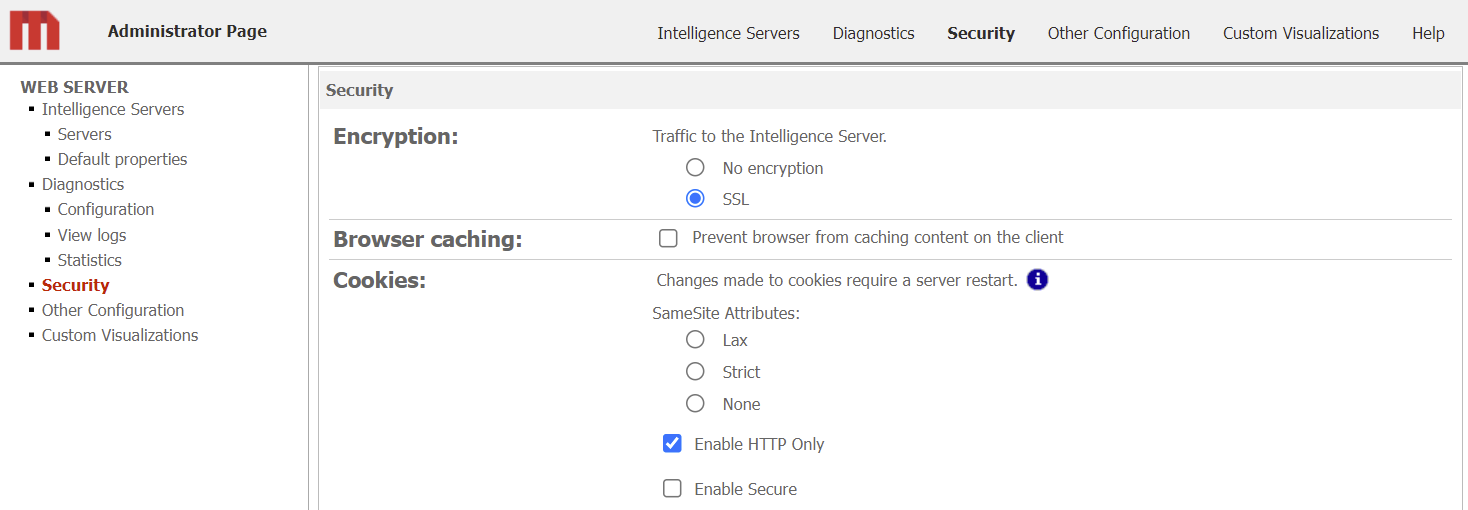Open the Help menu
1468x510 pixels.
1428,33
